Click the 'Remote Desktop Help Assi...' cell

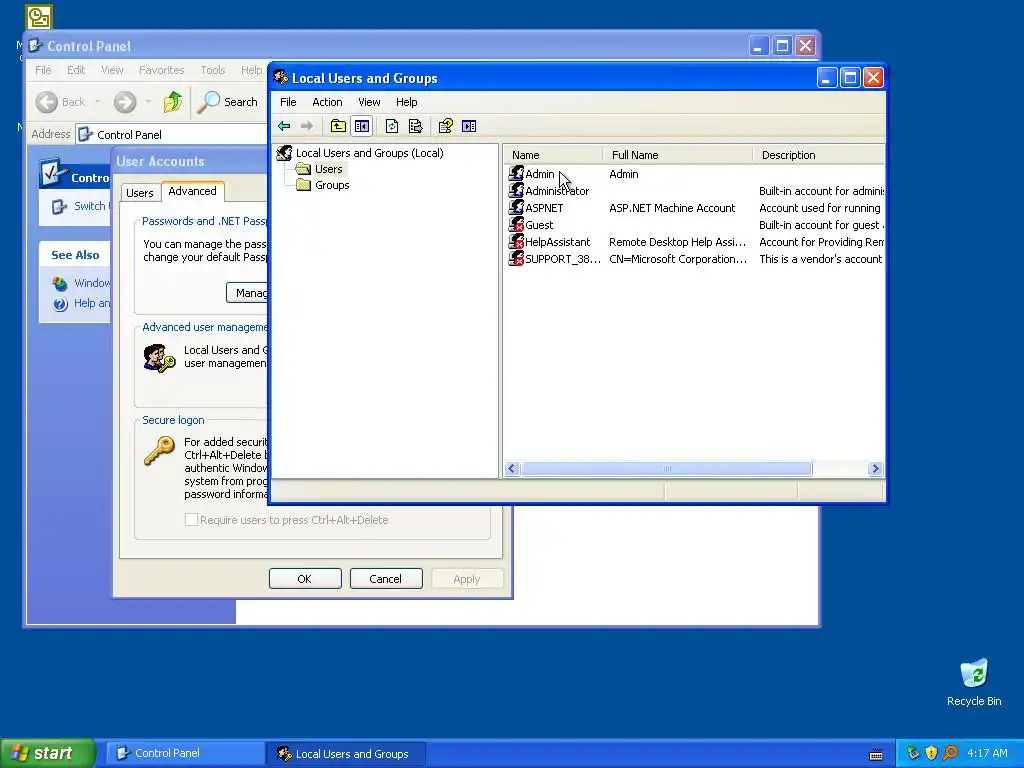pyautogui.click(x=677, y=242)
